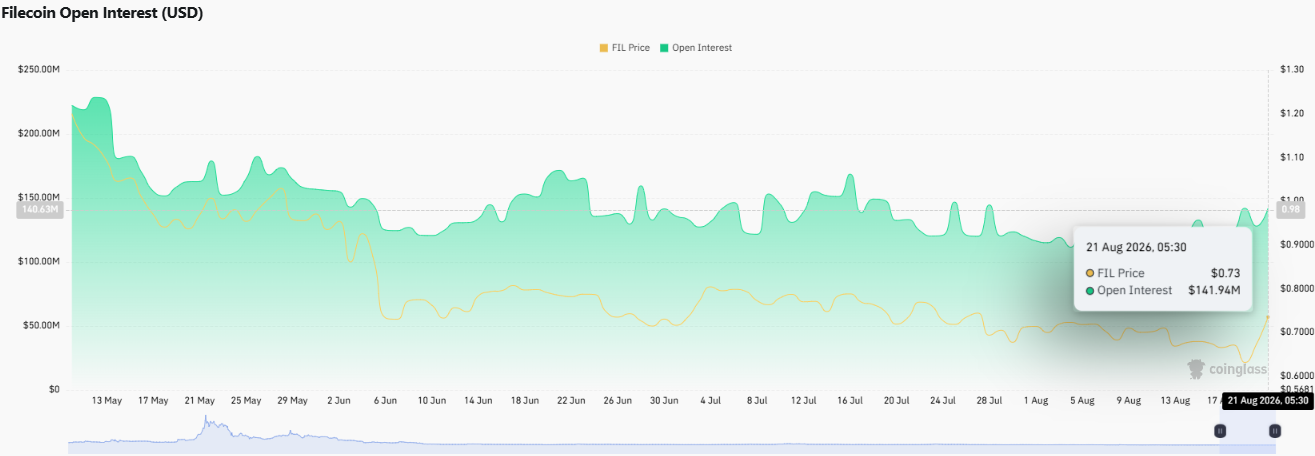1315x456 pixels.
Task: Click the highlighted price point at the line's end
Action: tap(1268, 316)
